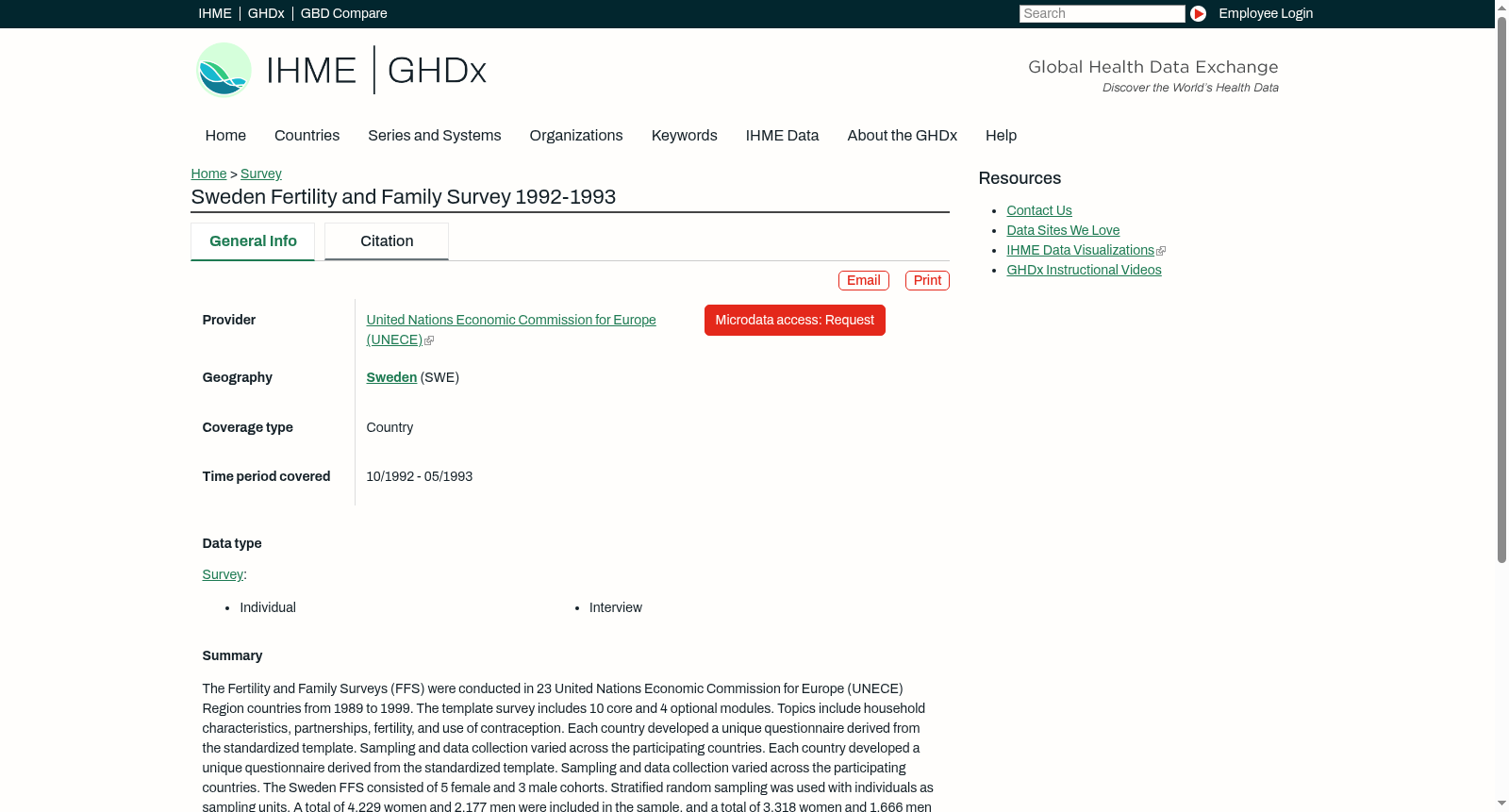Open the GHDx wordmark in the header logo
Viewport: 1509px width, 812px height.
click(x=437, y=71)
